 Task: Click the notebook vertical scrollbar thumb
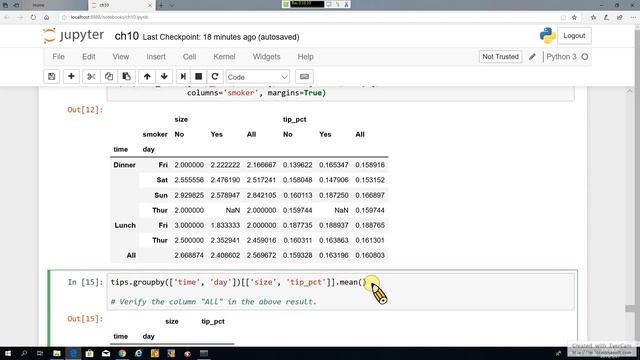click(x=630, y=309)
